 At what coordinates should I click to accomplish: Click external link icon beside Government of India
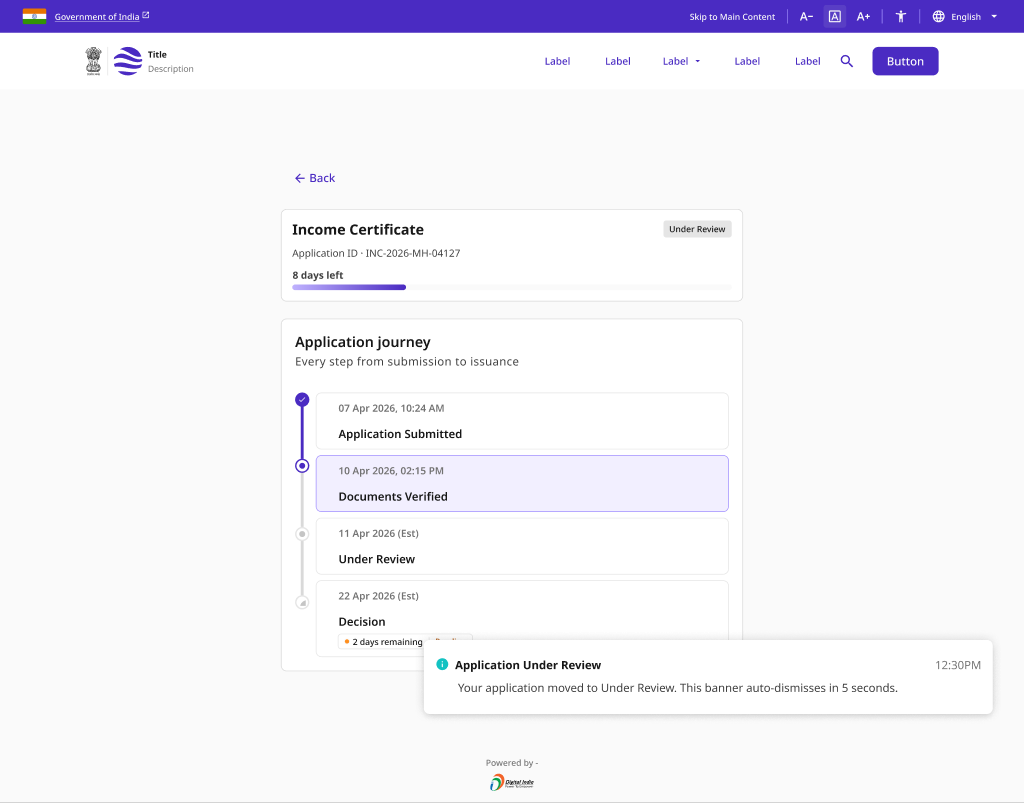[x=146, y=15]
